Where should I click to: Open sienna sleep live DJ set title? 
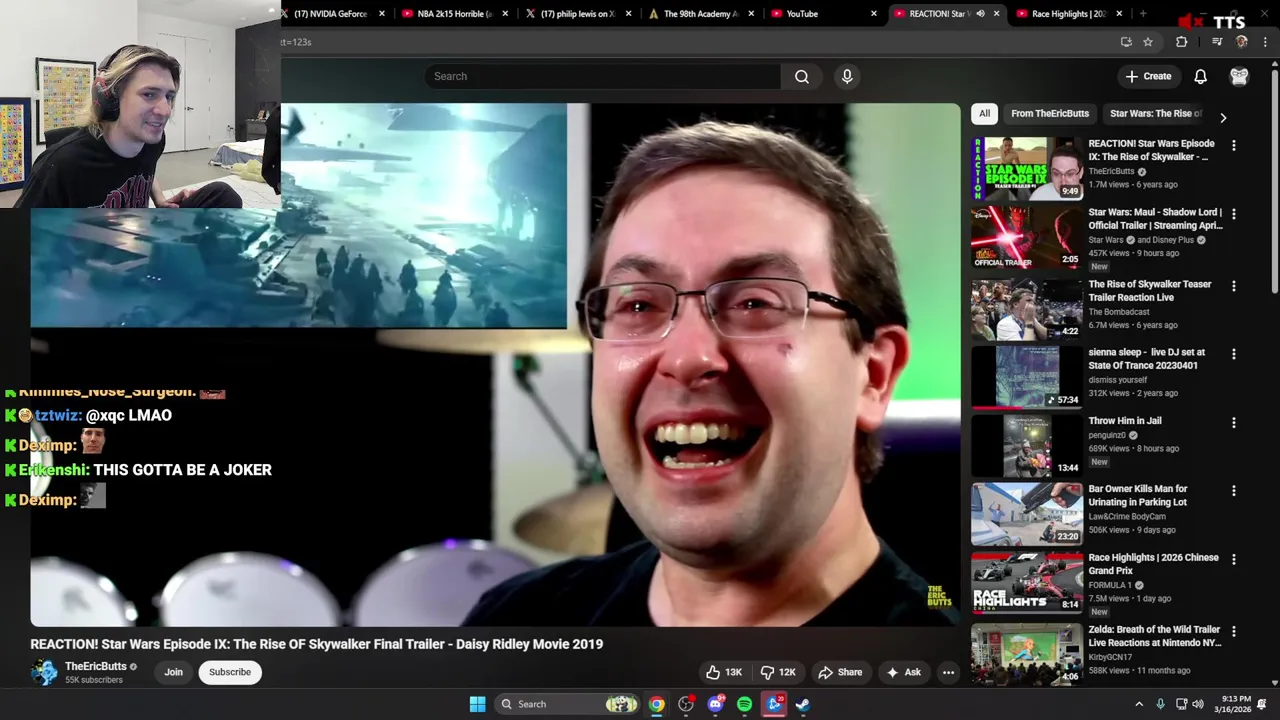pos(1147,358)
